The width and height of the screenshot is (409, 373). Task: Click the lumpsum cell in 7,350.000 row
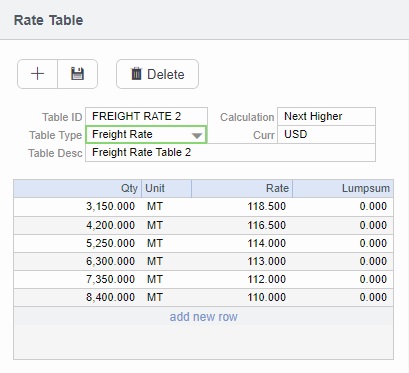pos(343,279)
